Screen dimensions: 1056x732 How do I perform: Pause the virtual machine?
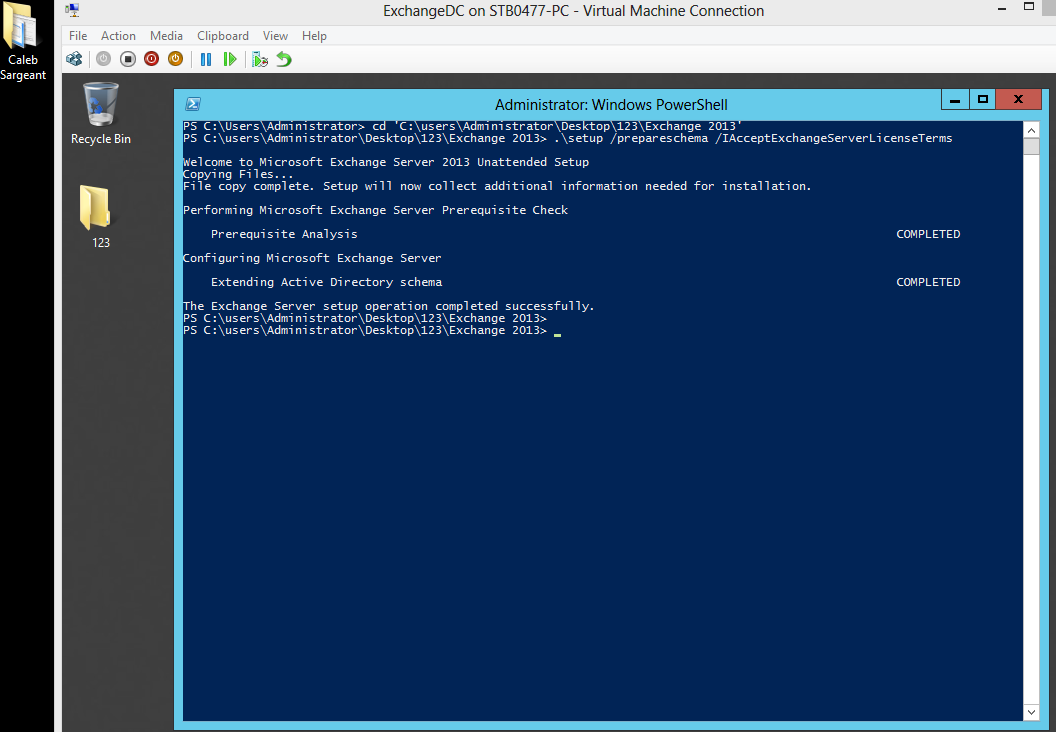pyautogui.click(x=206, y=59)
